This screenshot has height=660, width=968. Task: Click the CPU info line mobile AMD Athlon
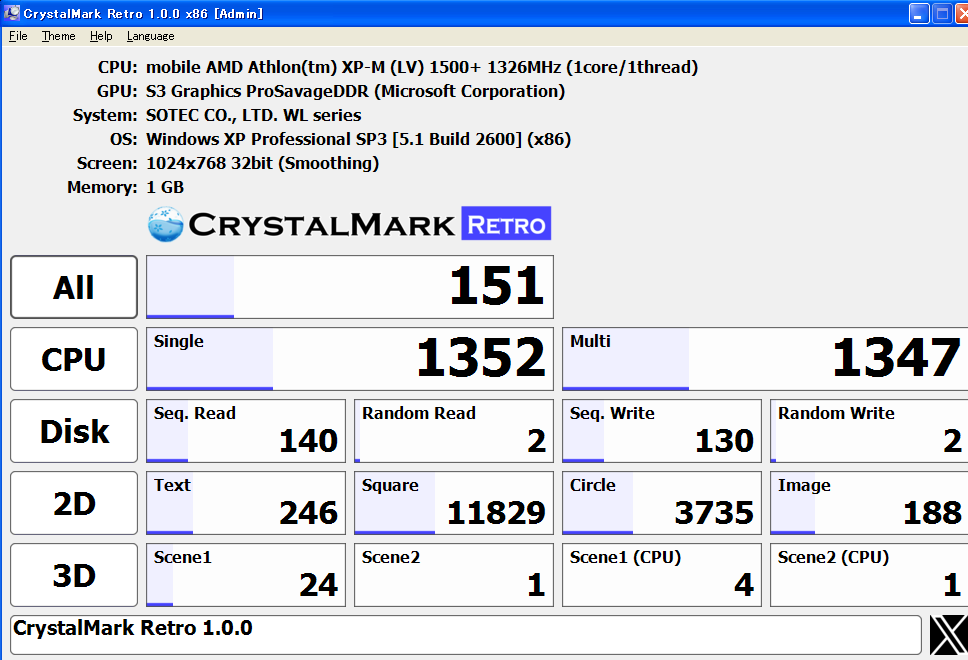click(x=422, y=67)
